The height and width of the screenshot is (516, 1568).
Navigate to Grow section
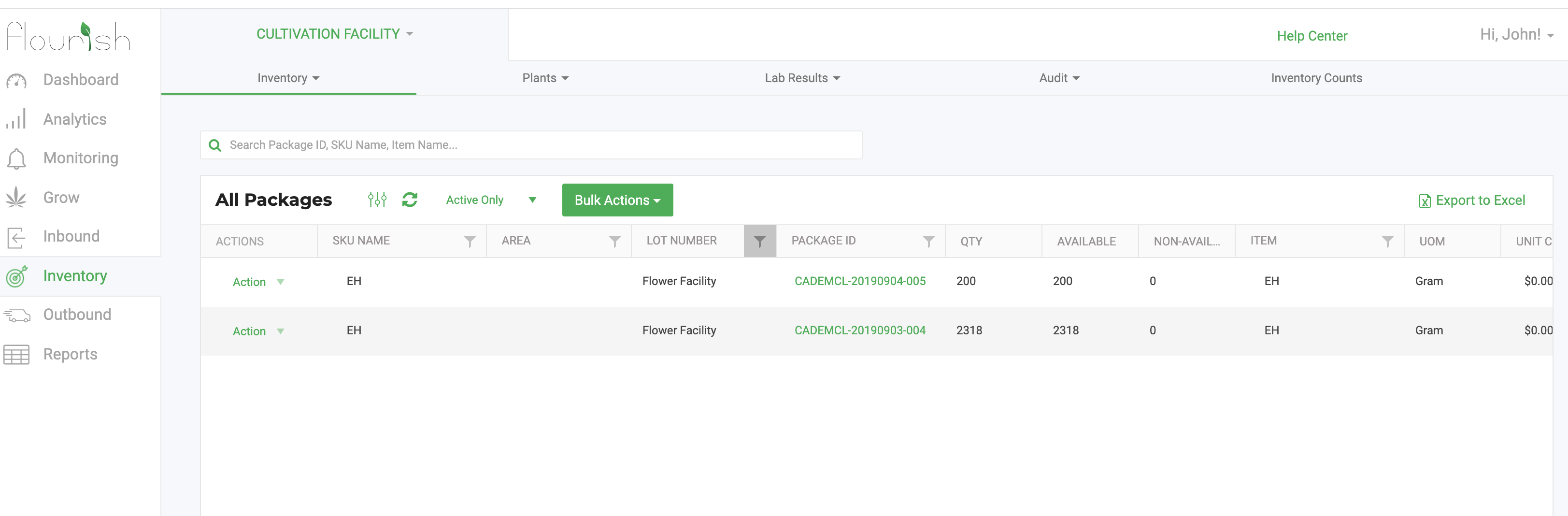(61, 198)
